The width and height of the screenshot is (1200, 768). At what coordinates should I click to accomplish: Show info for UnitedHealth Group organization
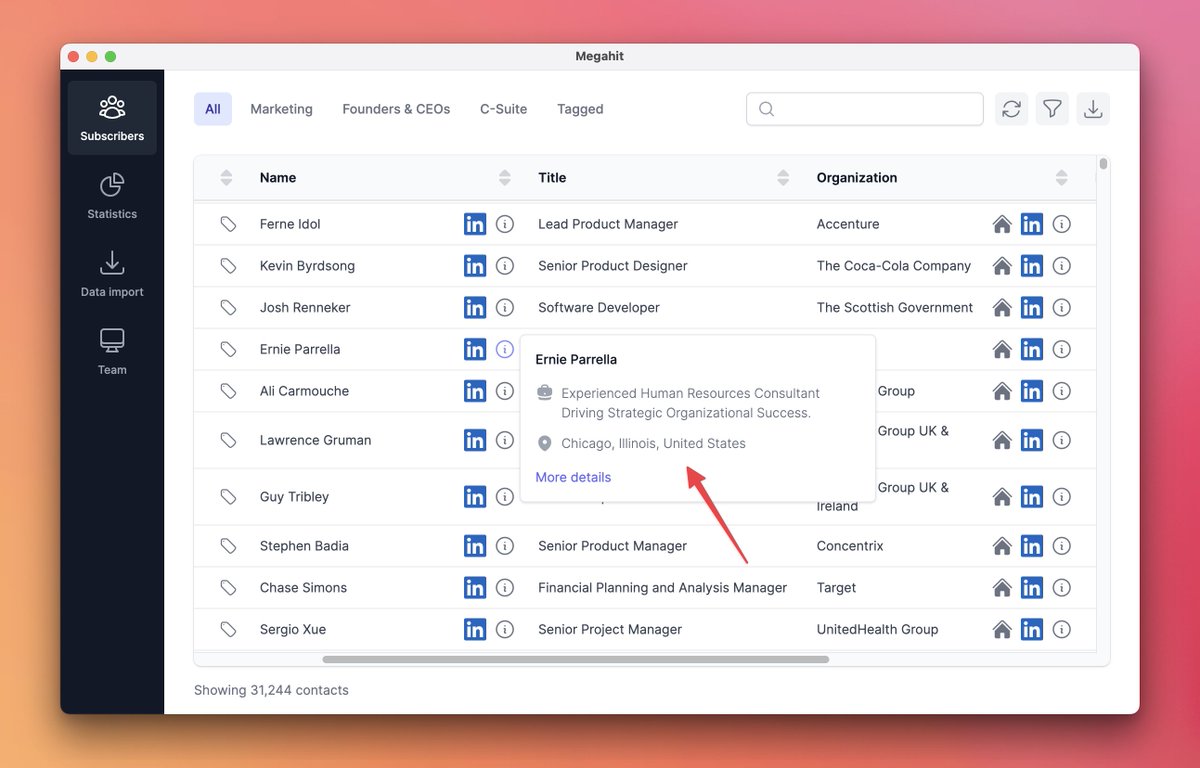1062,630
